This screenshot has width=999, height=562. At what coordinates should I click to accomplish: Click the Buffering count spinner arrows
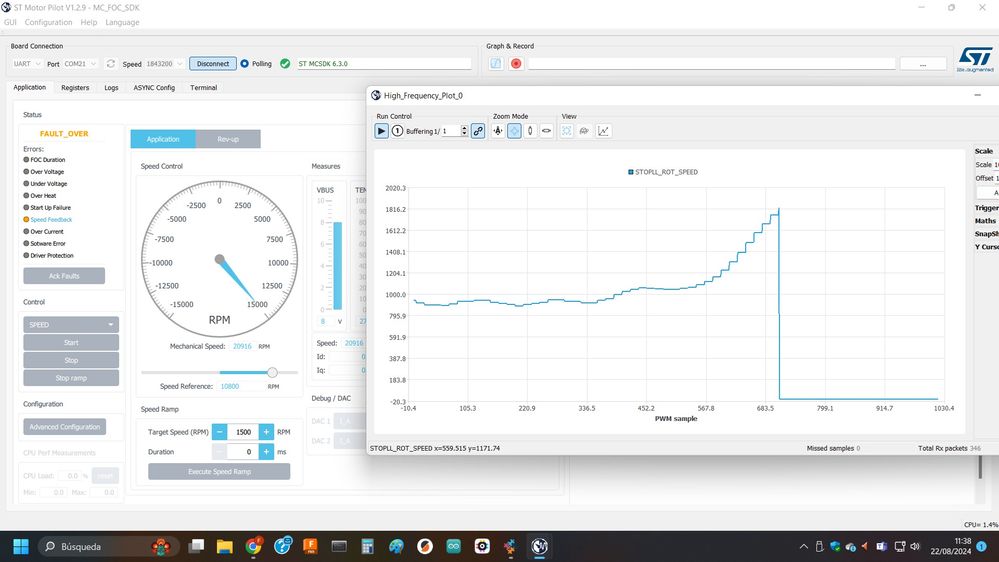point(464,131)
